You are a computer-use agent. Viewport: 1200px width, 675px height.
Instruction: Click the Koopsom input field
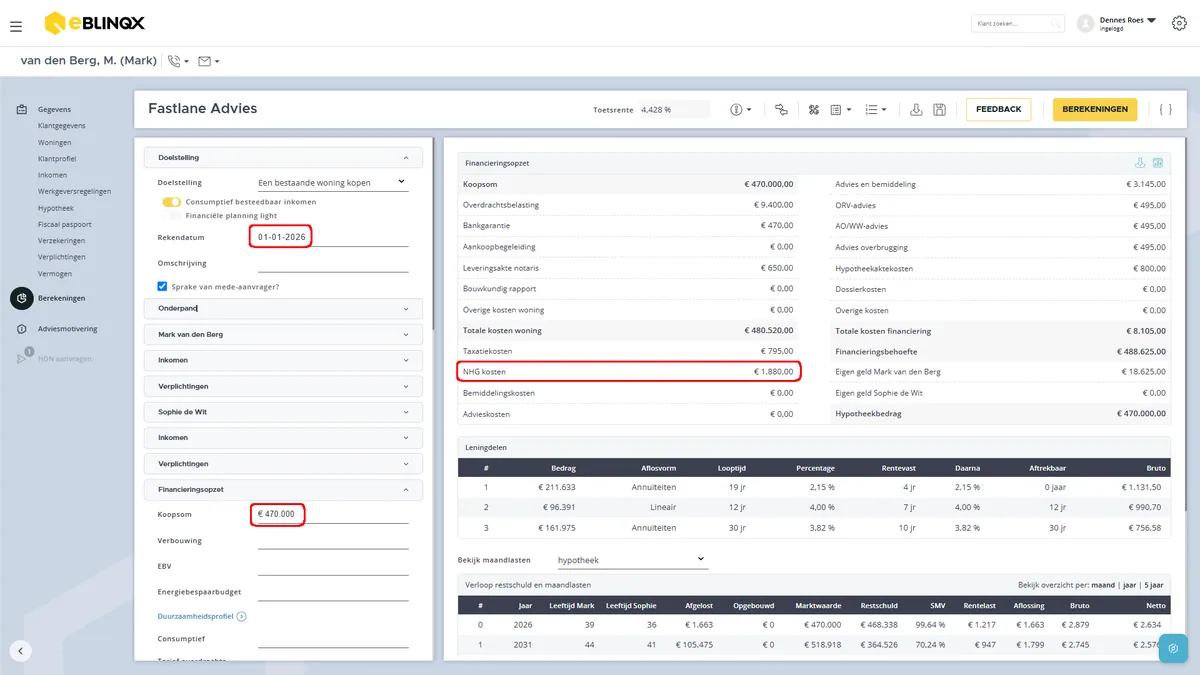point(332,514)
